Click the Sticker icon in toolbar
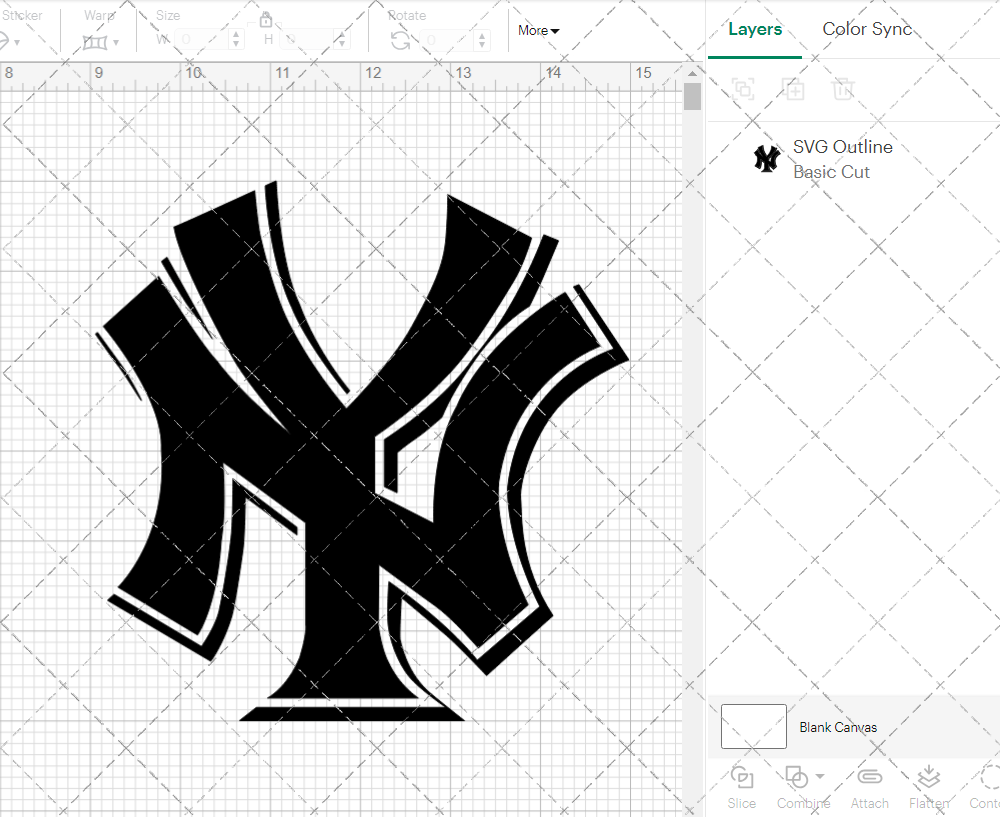The width and height of the screenshot is (1000, 817). [x=3, y=42]
